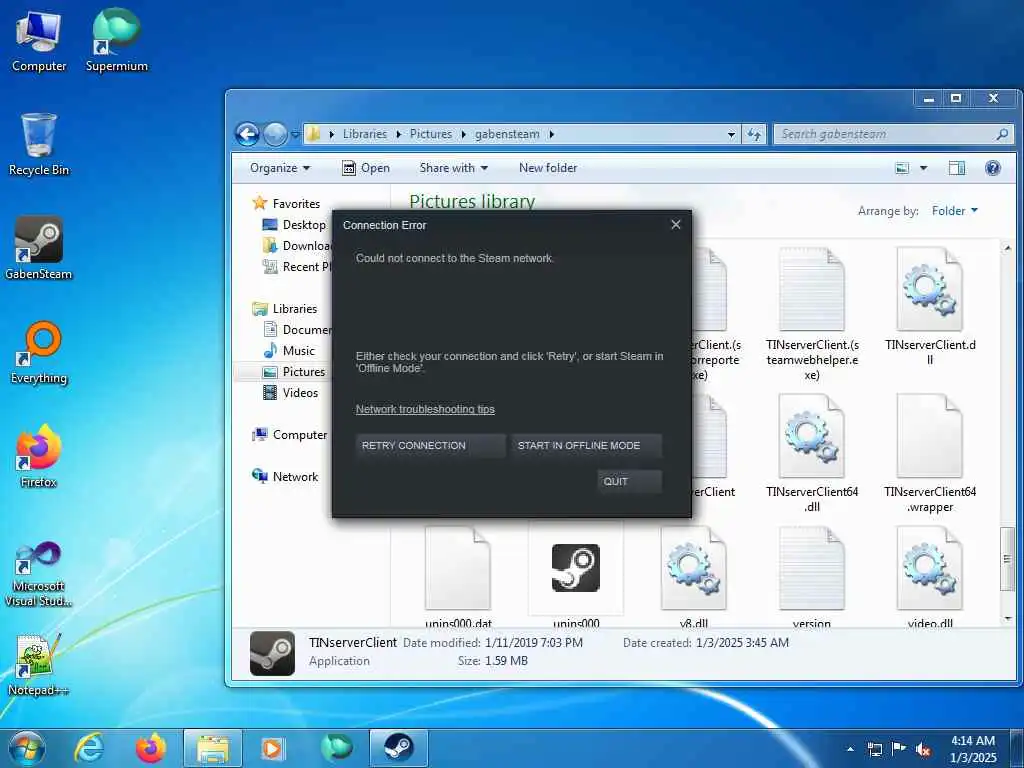Screen dimensions: 1024x768
Task: Click the Pictures breadcrumb in address bar
Action: [430, 134]
